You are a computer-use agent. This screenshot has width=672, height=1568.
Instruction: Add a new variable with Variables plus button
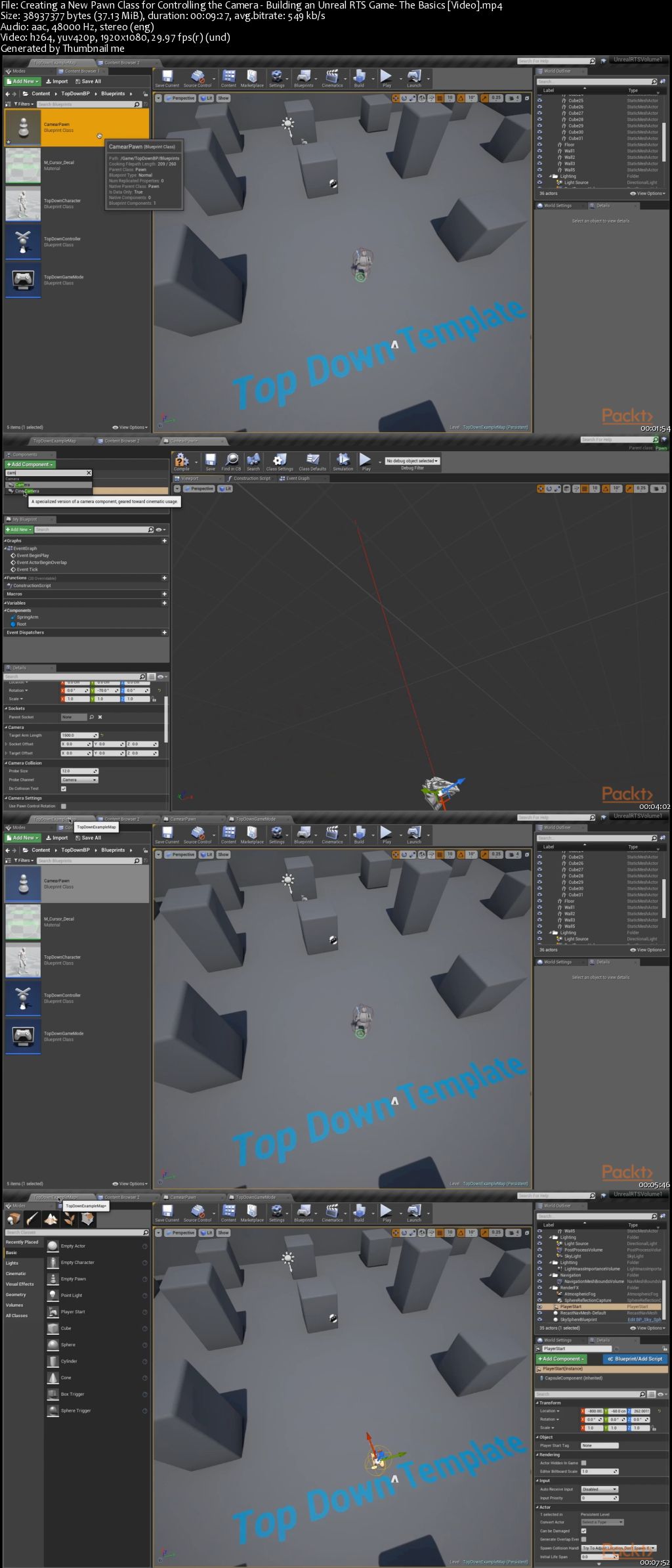tap(164, 603)
